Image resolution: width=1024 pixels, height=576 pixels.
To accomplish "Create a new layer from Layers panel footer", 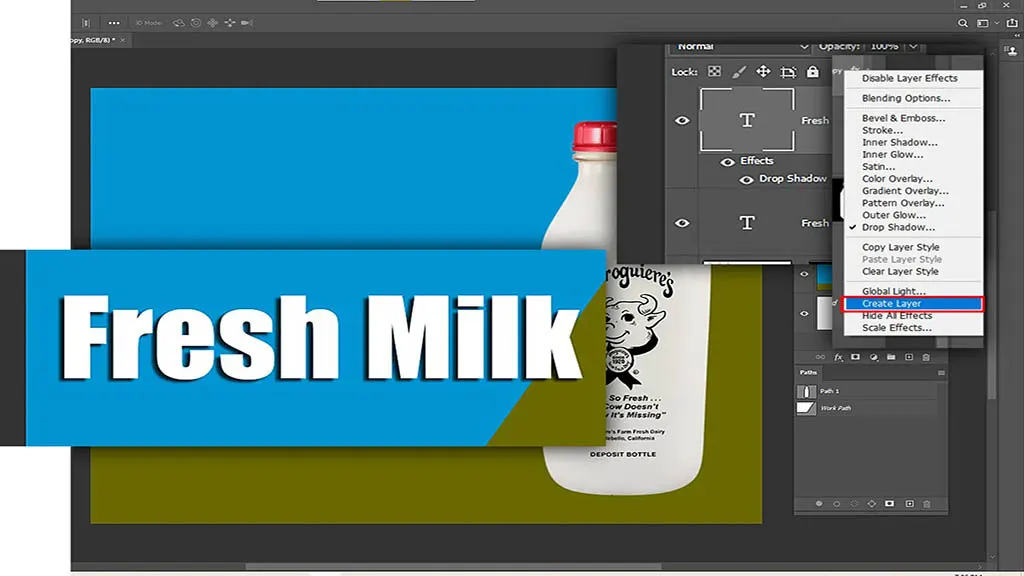I will coord(908,357).
